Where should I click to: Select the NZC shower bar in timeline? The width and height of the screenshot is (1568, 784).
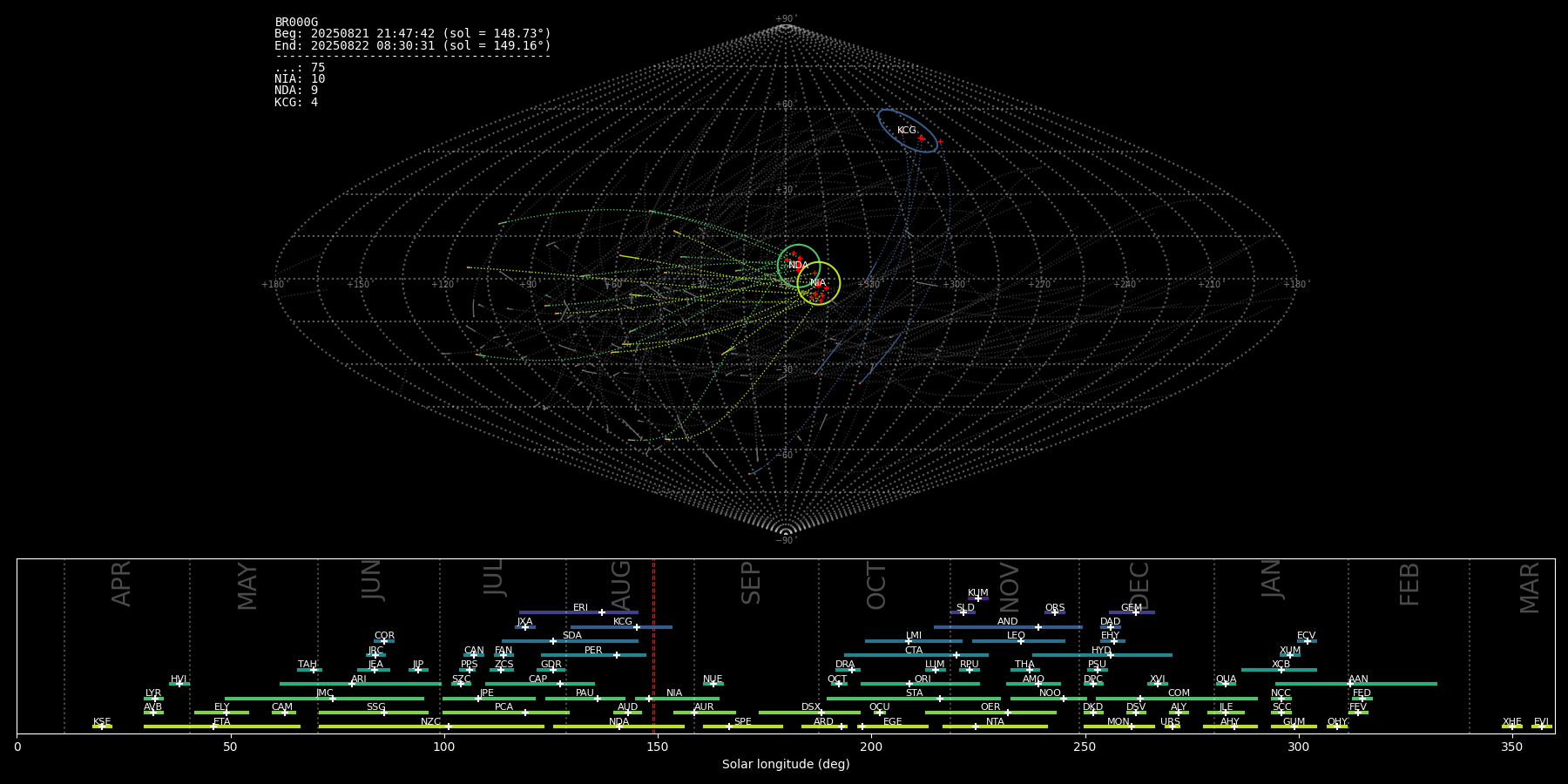click(x=431, y=727)
